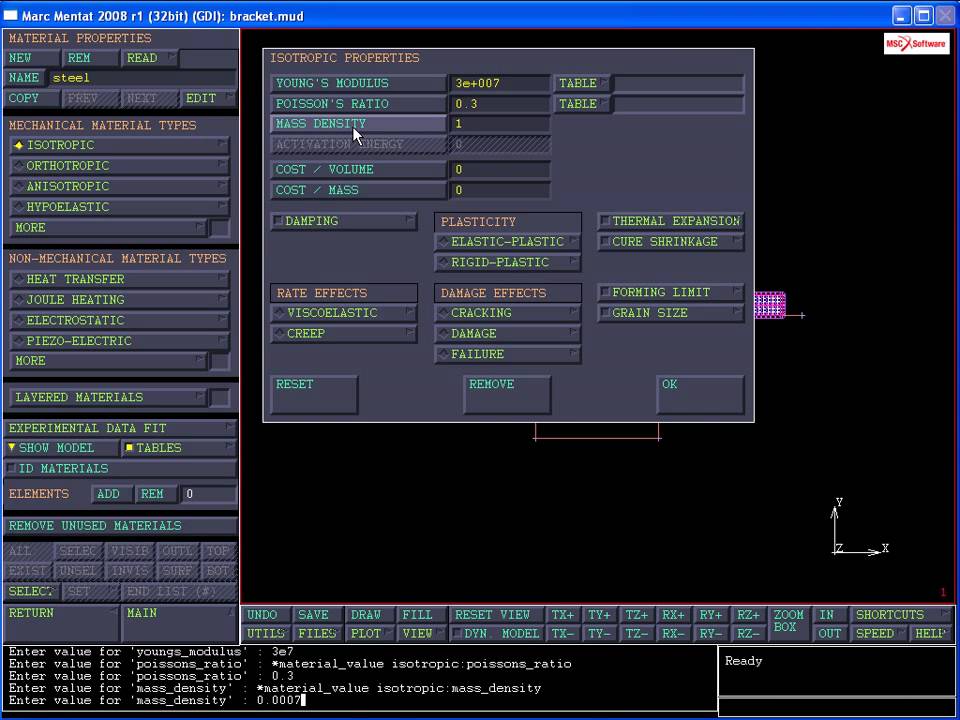Open the TABLES menu
This screenshot has width=960, height=720.
[179, 448]
